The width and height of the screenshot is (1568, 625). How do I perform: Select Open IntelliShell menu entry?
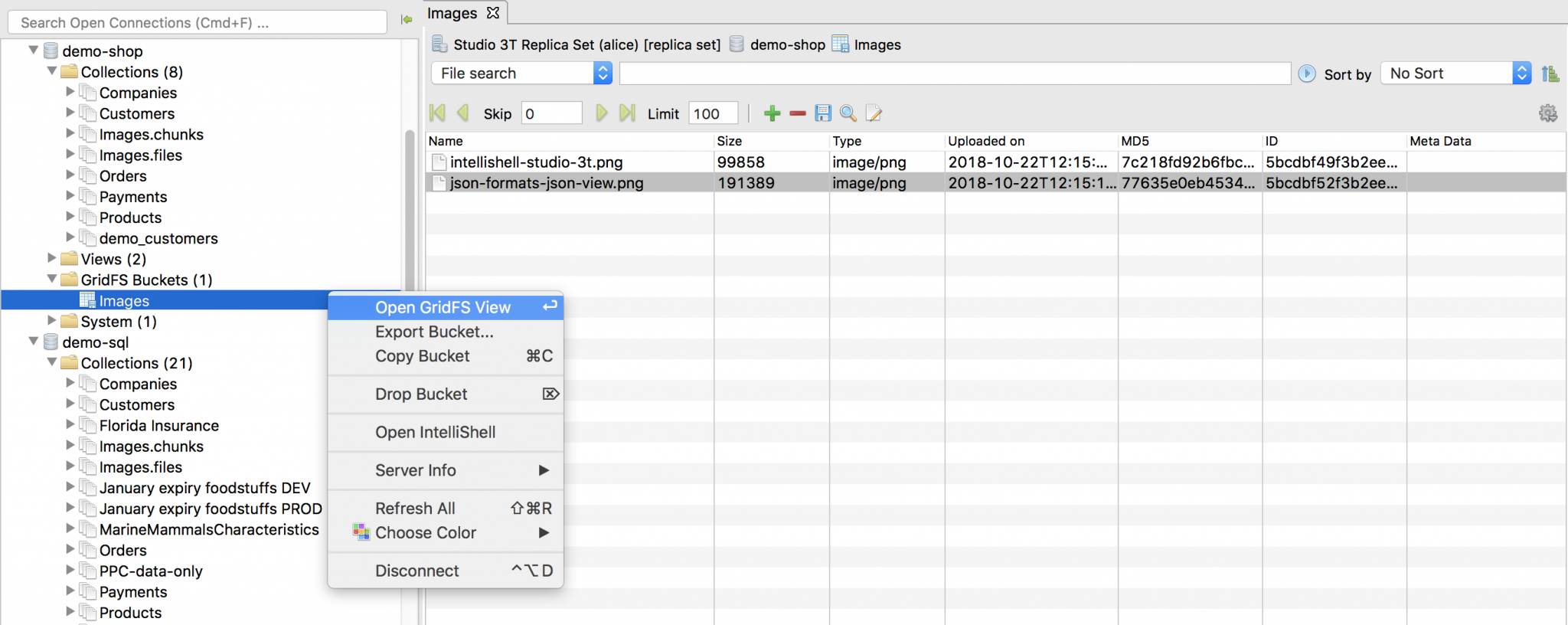pyautogui.click(x=435, y=432)
